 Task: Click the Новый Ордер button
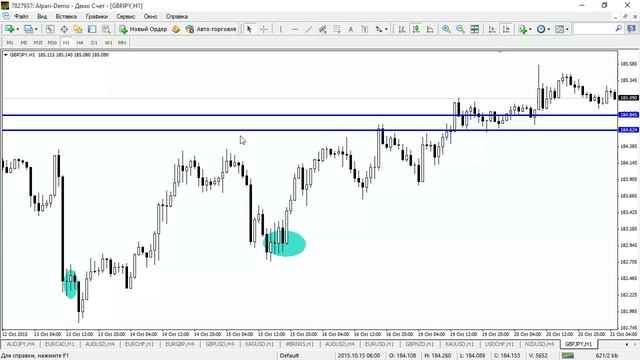(x=143, y=29)
